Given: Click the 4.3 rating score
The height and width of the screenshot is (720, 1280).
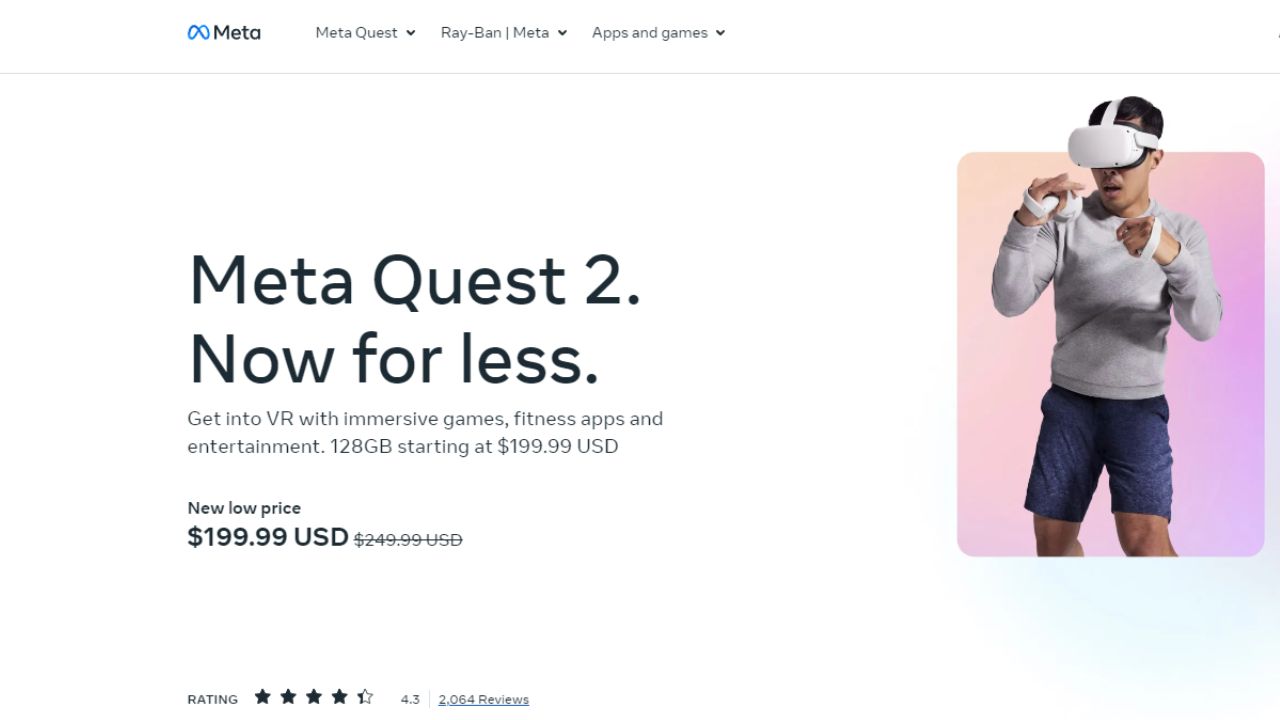Looking at the screenshot, I should 410,699.
